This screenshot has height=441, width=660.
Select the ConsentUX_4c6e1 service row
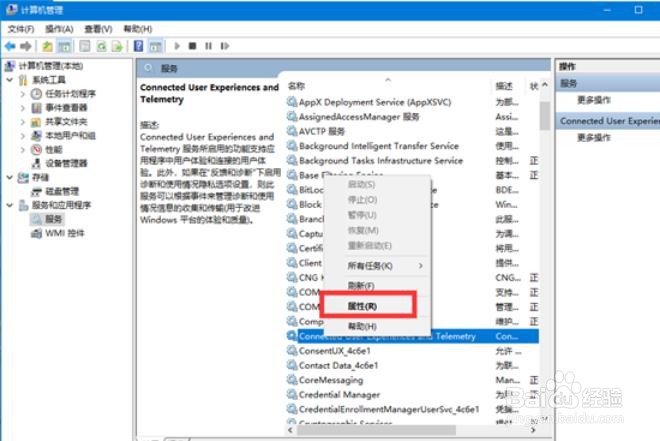pos(335,351)
